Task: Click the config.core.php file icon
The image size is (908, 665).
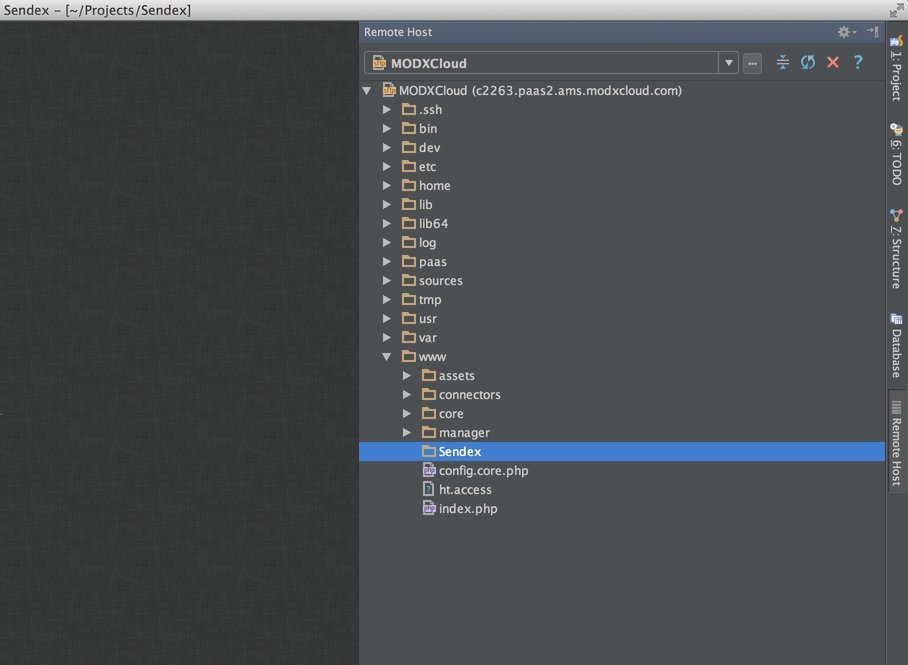Action: pyautogui.click(x=429, y=471)
